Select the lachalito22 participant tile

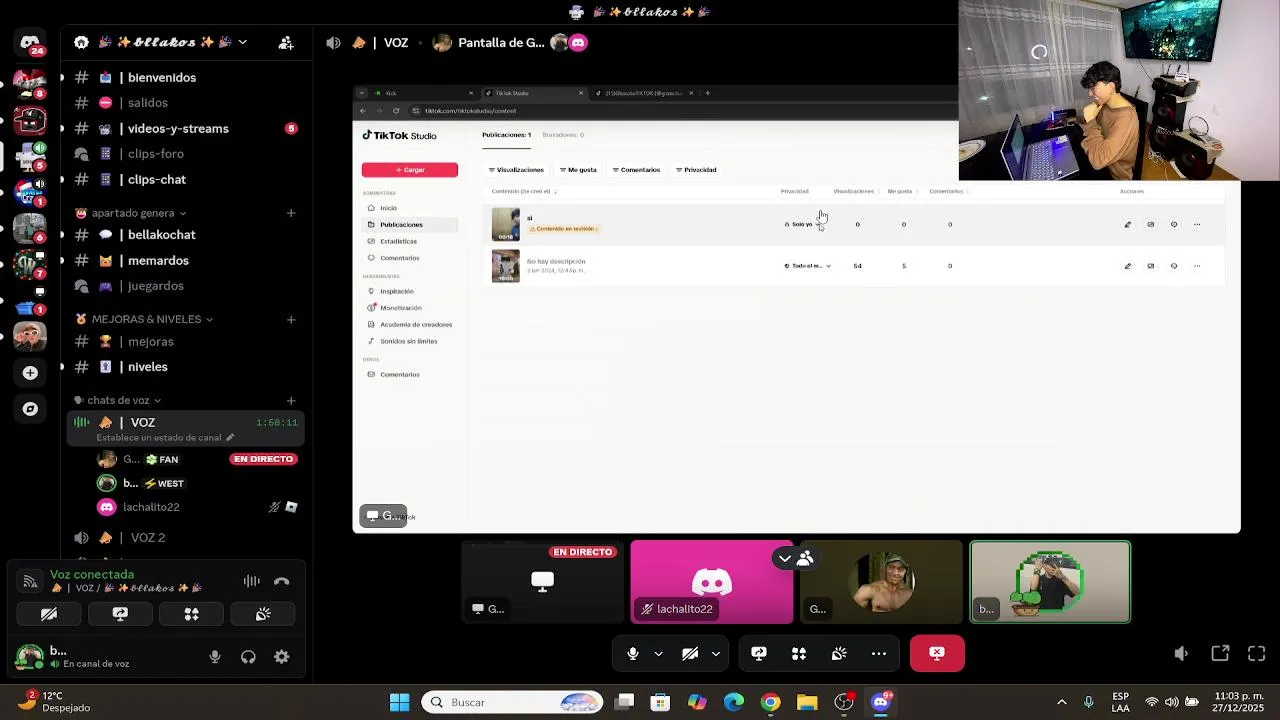pyautogui.click(x=712, y=582)
